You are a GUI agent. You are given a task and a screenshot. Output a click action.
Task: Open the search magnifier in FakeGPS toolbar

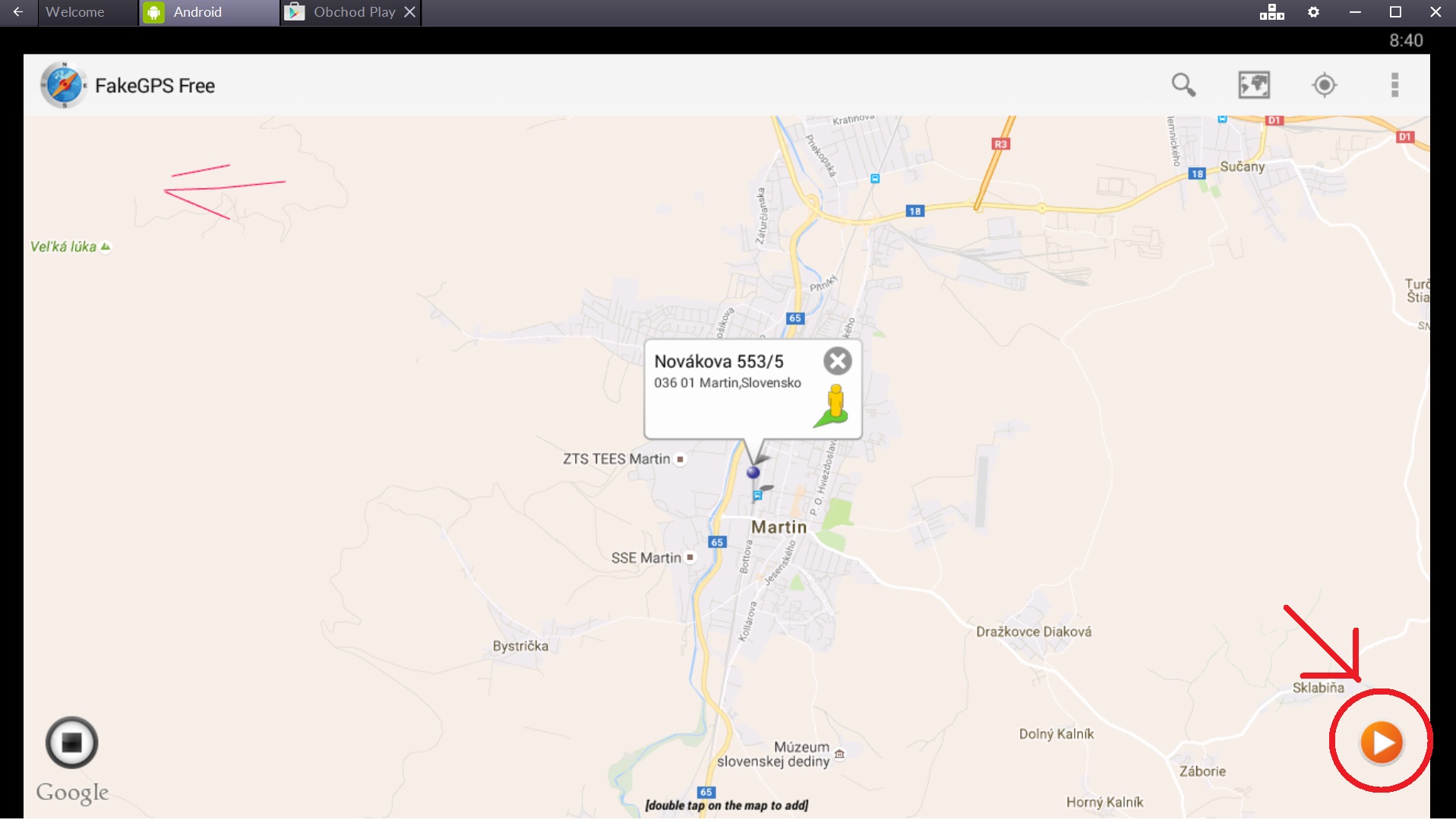[x=1183, y=85]
